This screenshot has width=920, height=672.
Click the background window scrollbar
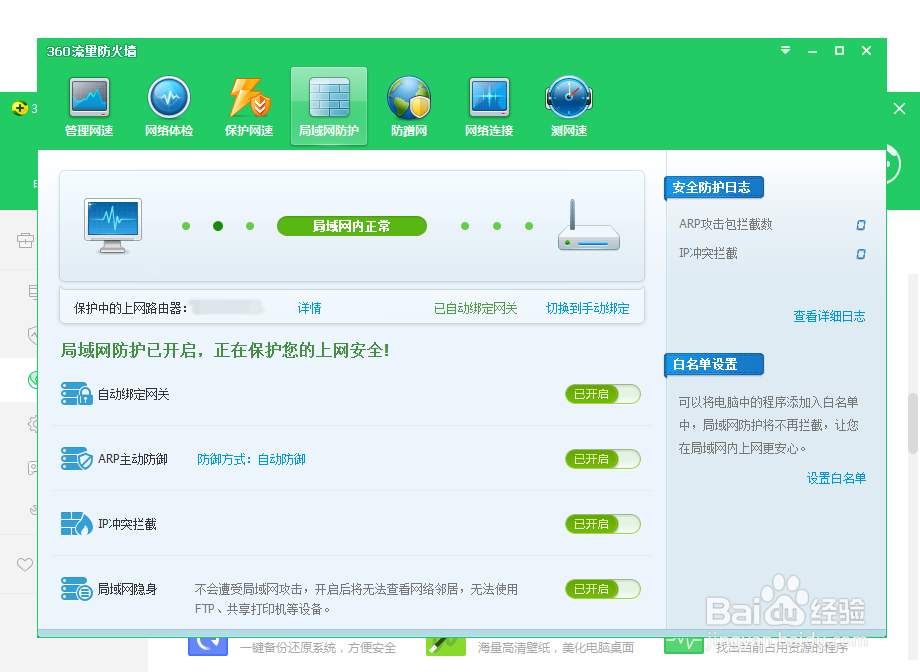pyautogui.click(x=913, y=423)
